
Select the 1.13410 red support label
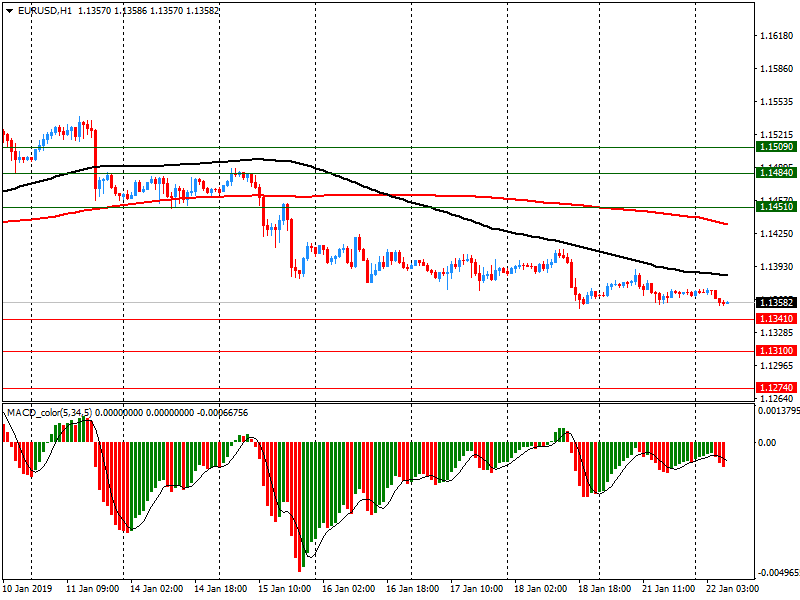pos(776,319)
